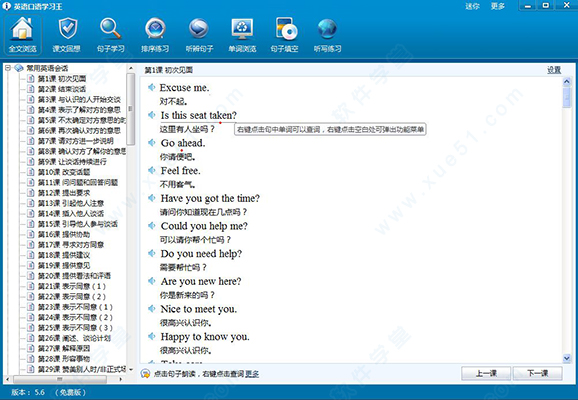This screenshot has width=578, height=400.
Task: Collapse the 常用英语会话 tree root
Action: (8, 68)
